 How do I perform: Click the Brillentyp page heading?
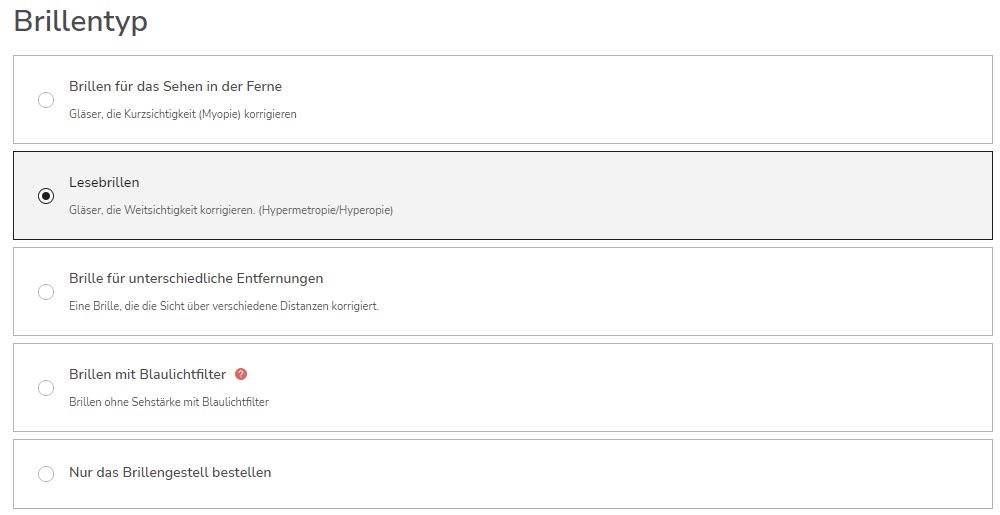click(80, 21)
